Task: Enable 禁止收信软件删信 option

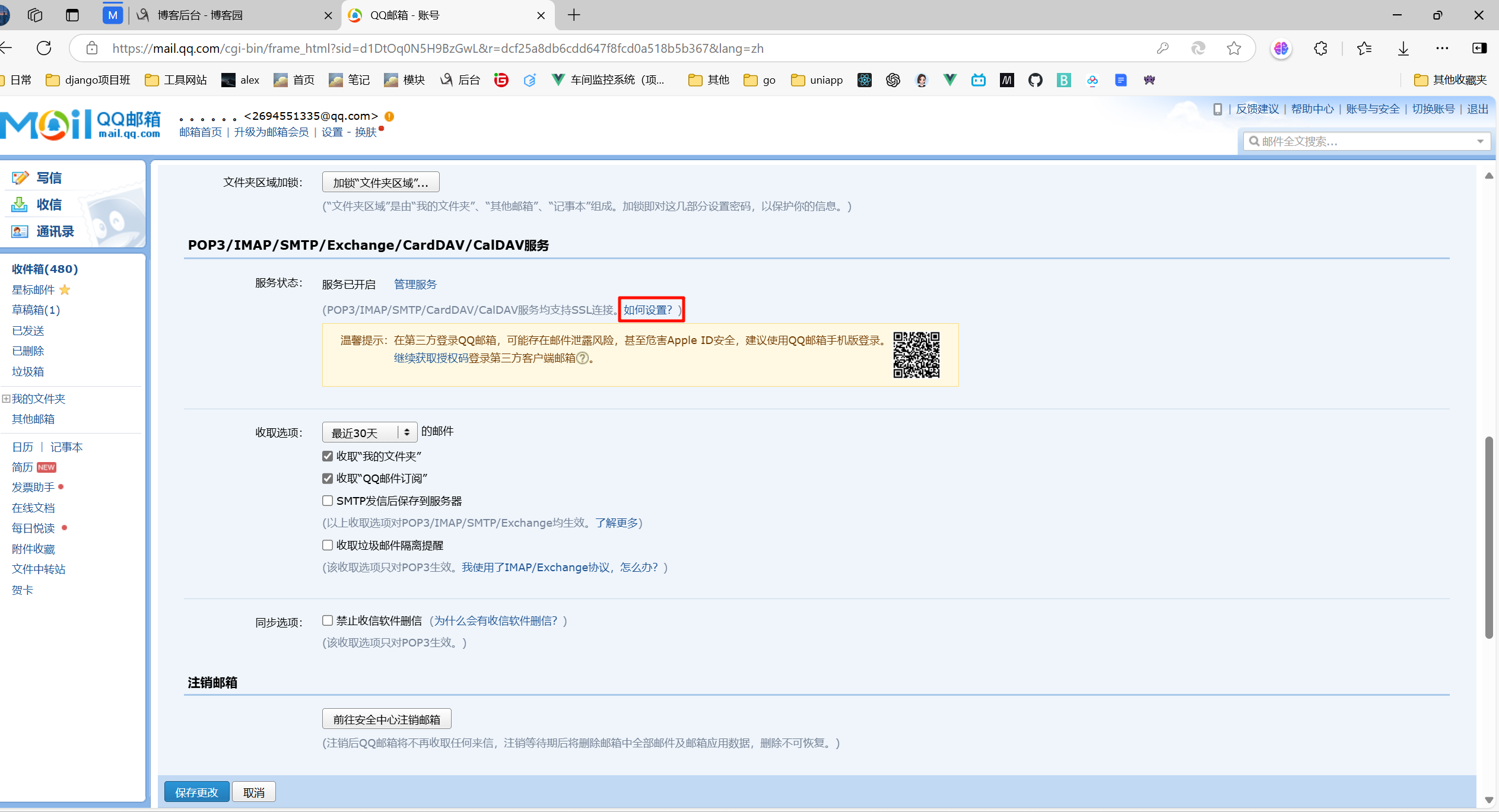Action: 328,620
